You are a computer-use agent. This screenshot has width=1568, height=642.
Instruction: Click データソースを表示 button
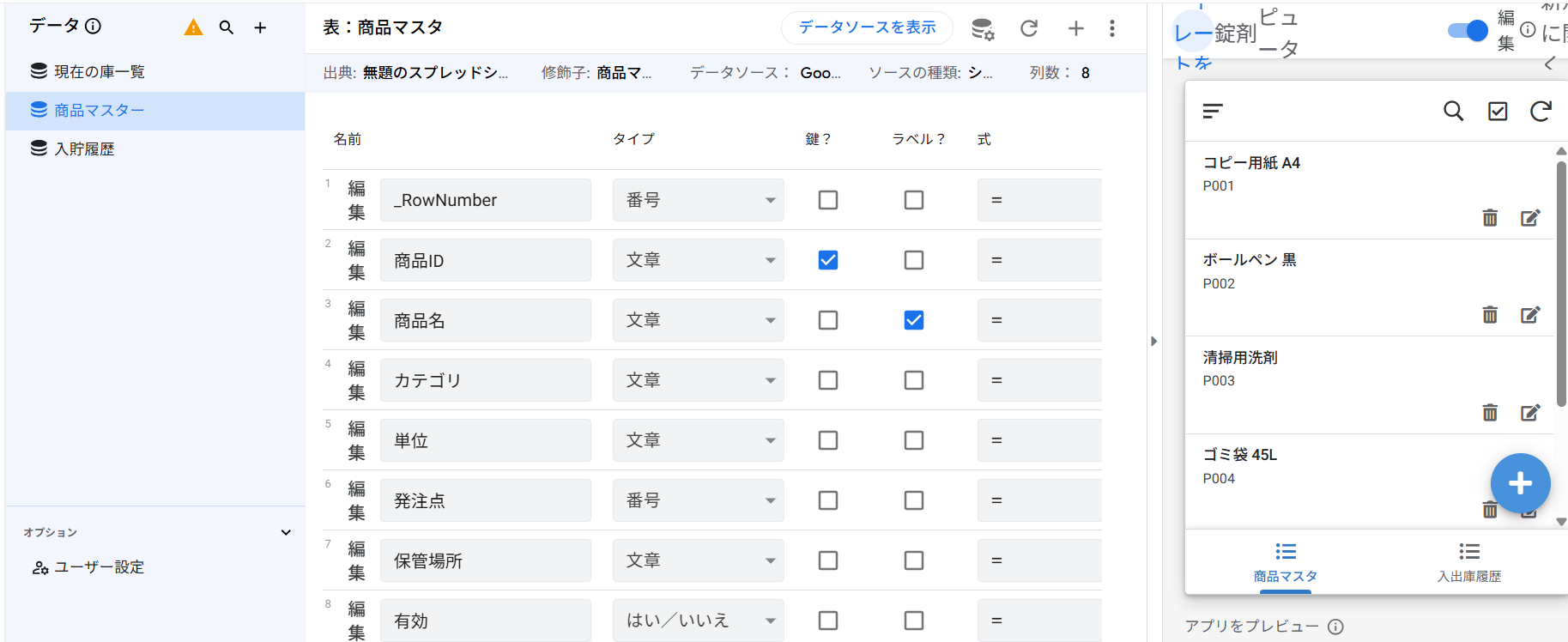coord(867,27)
